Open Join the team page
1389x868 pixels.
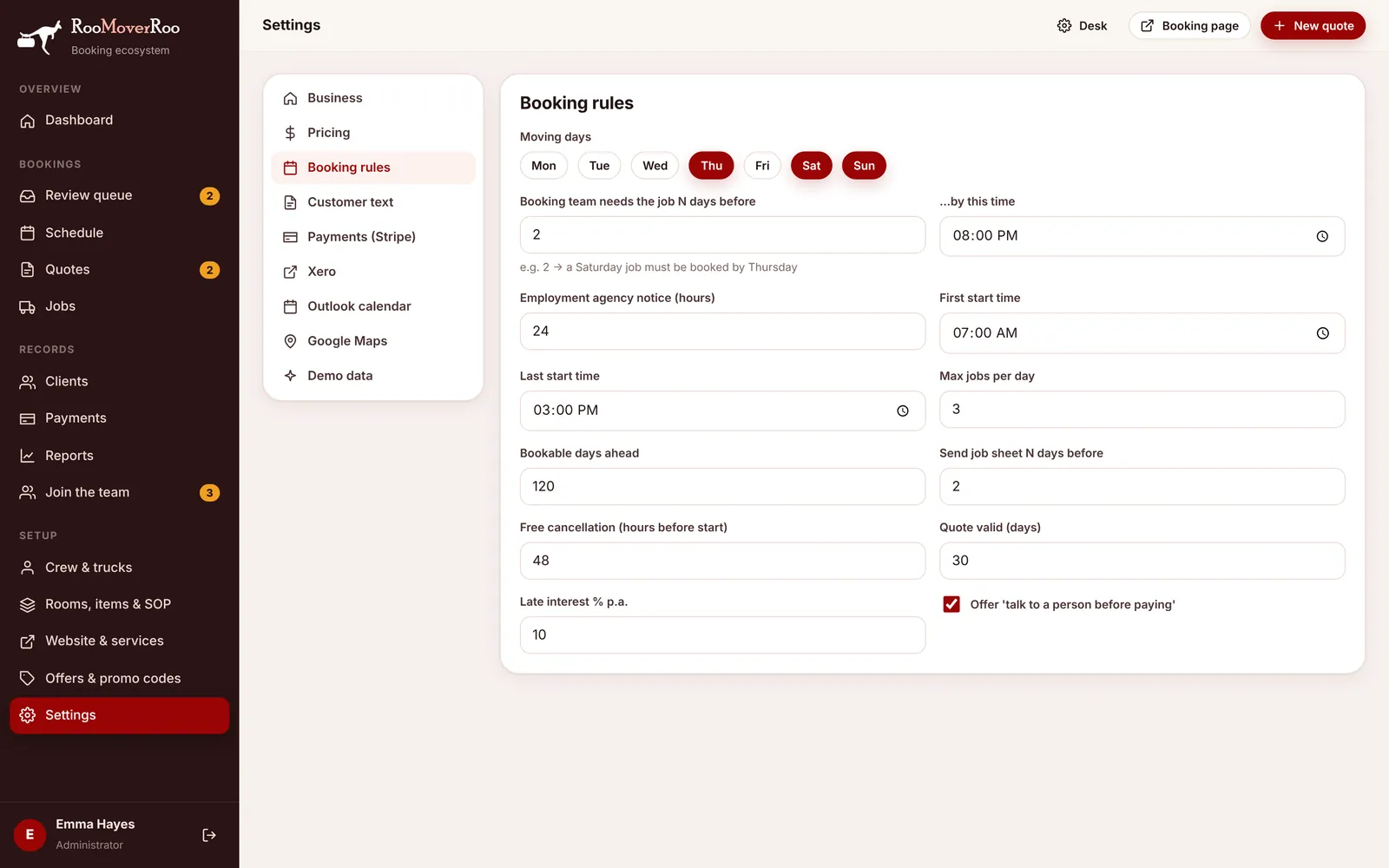119,492
